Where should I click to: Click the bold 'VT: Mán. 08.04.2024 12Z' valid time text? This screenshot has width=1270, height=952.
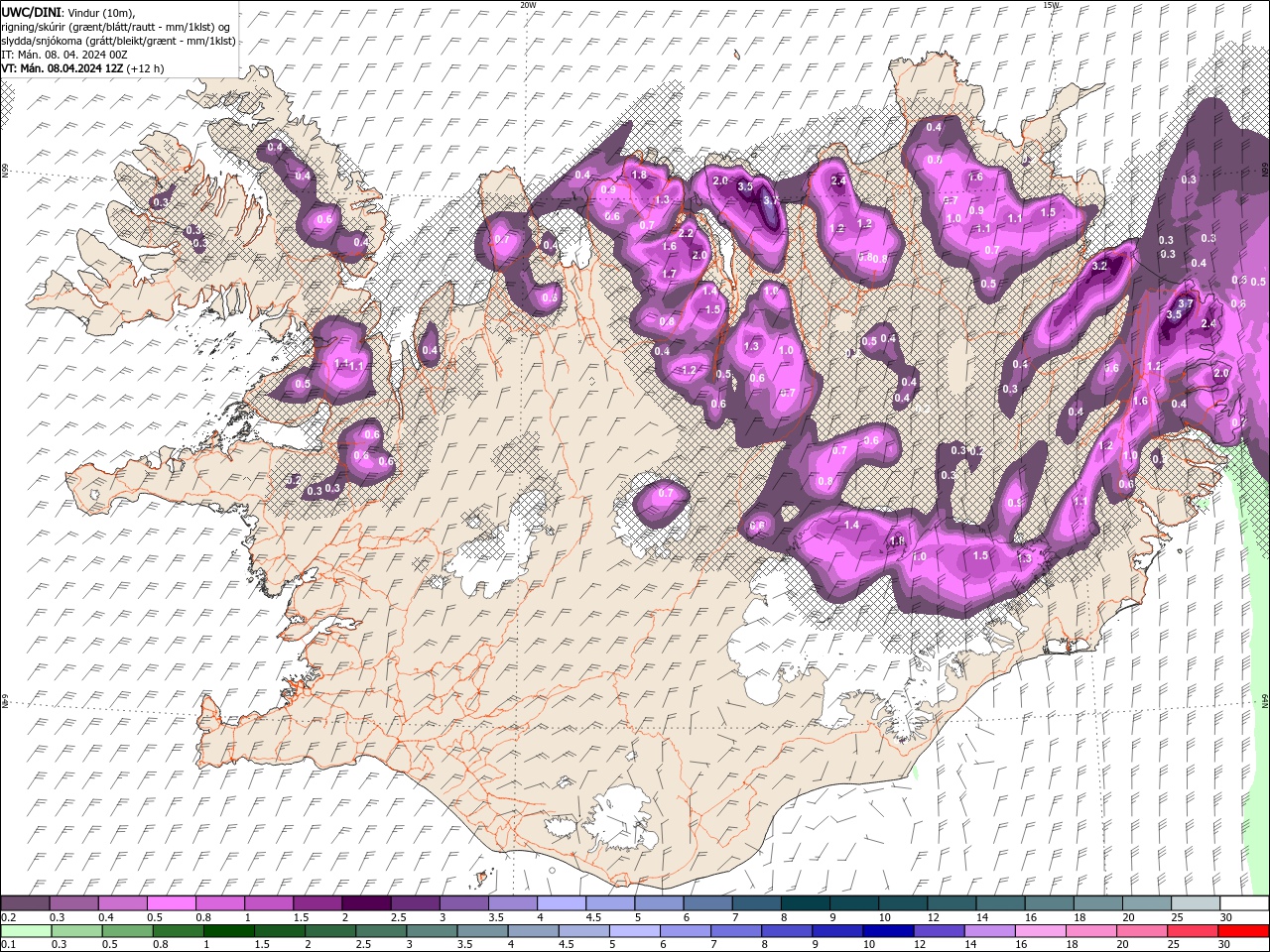point(63,68)
